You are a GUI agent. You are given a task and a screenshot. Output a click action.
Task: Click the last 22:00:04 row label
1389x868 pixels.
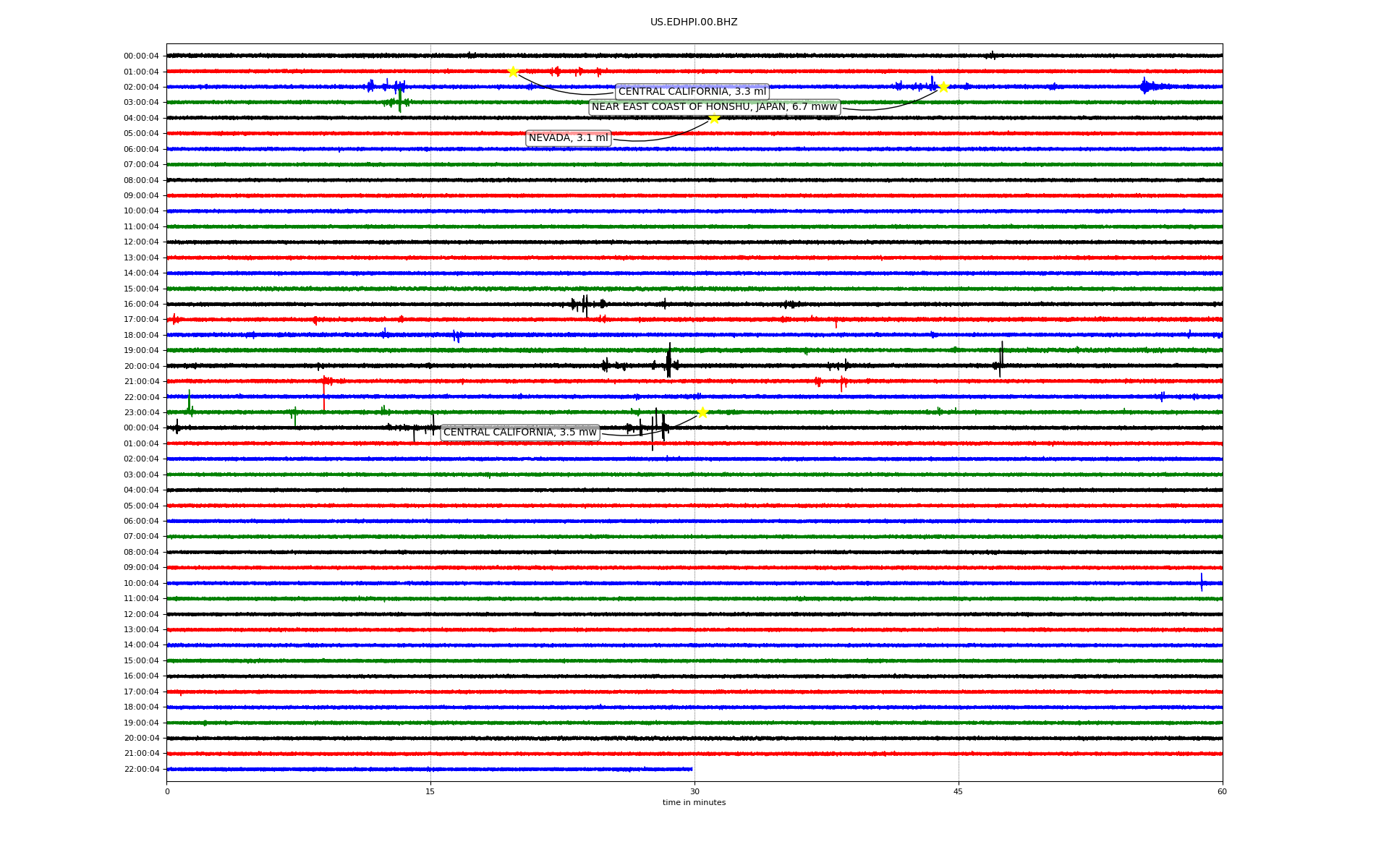[x=141, y=769]
